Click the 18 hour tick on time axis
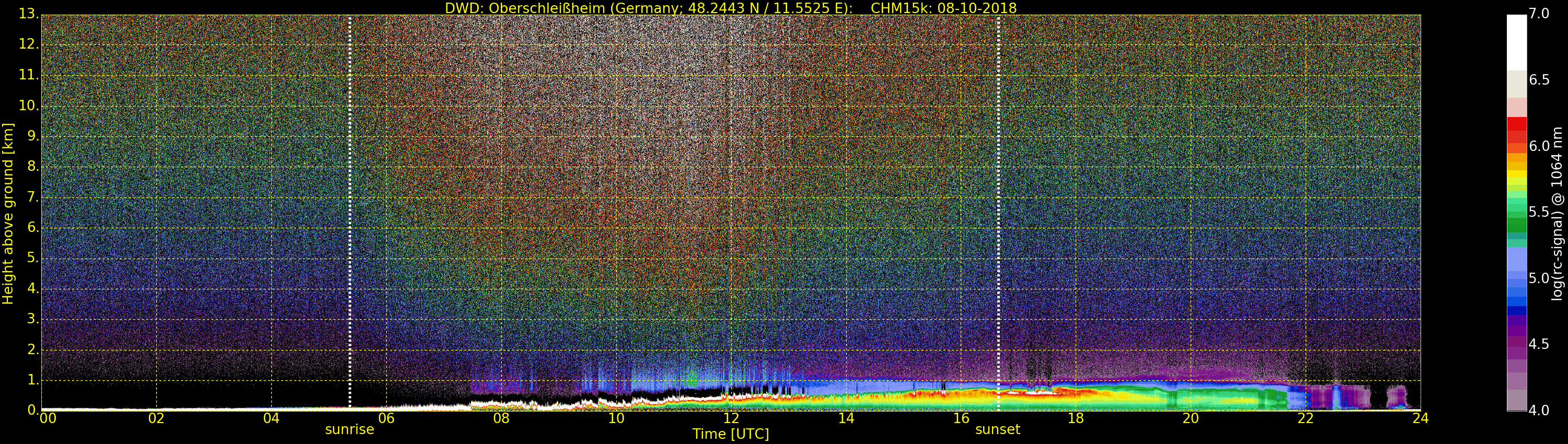 click(1076, 418)
